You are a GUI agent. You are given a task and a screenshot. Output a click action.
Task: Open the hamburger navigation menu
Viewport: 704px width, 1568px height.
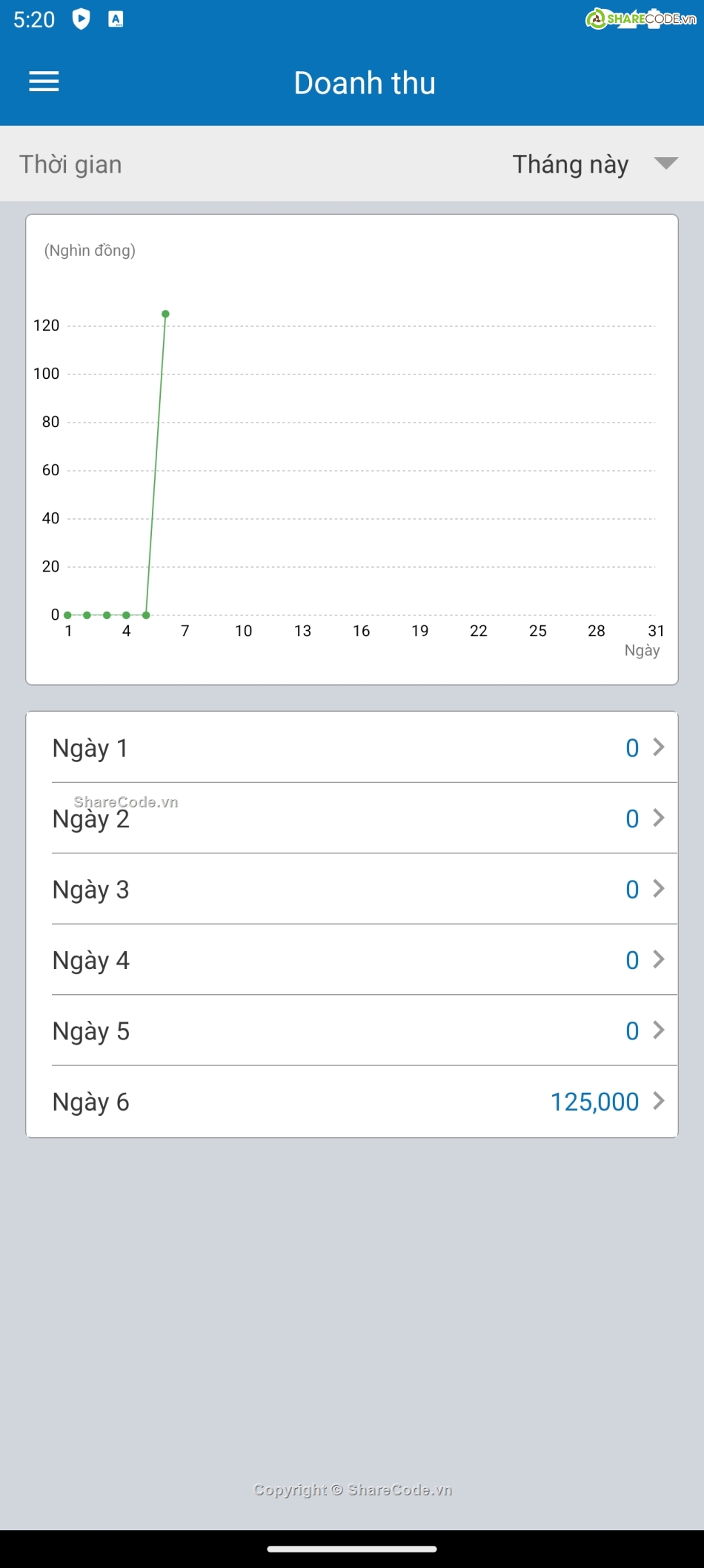click(x=44, y=82)
